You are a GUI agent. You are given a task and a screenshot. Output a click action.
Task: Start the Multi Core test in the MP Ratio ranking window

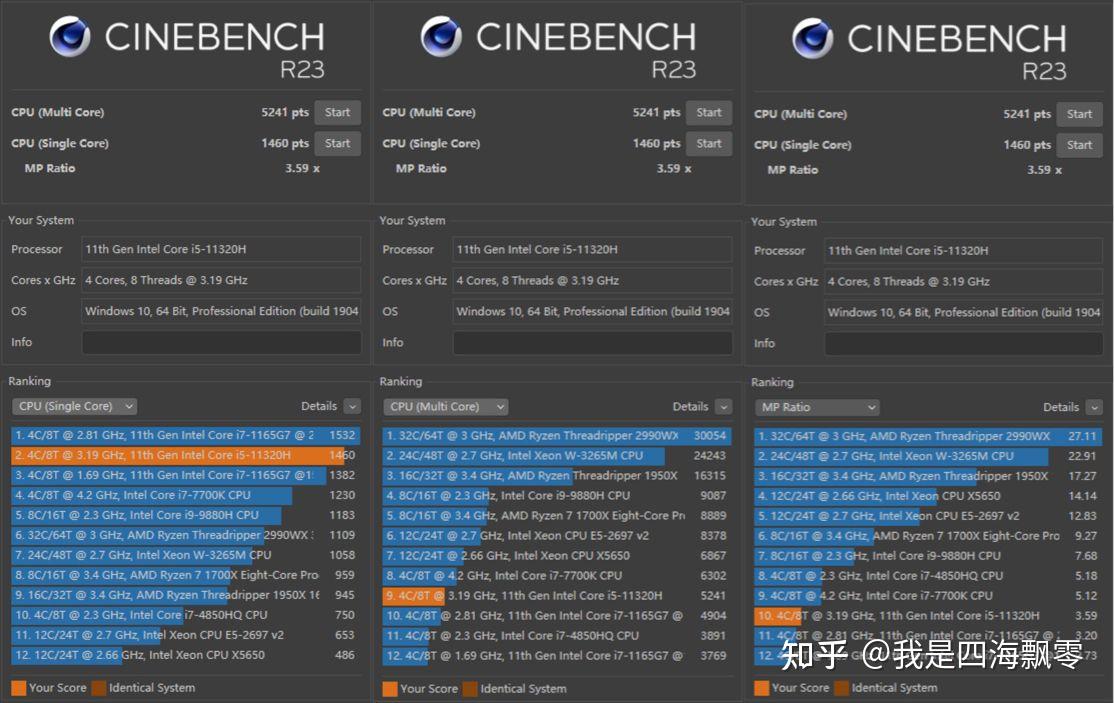point(1079,114)
